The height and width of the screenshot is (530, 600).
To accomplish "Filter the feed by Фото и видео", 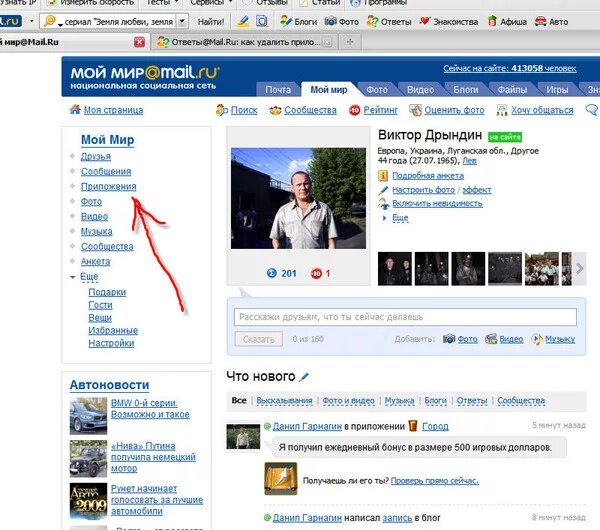I will (x=348, y=401).
